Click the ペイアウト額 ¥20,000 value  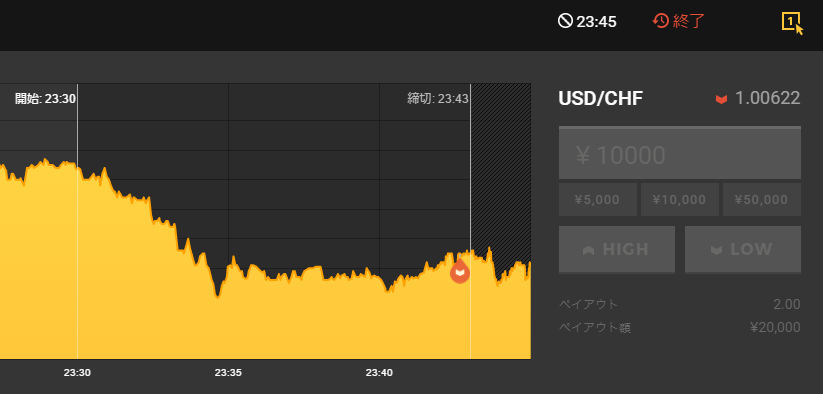775,327
